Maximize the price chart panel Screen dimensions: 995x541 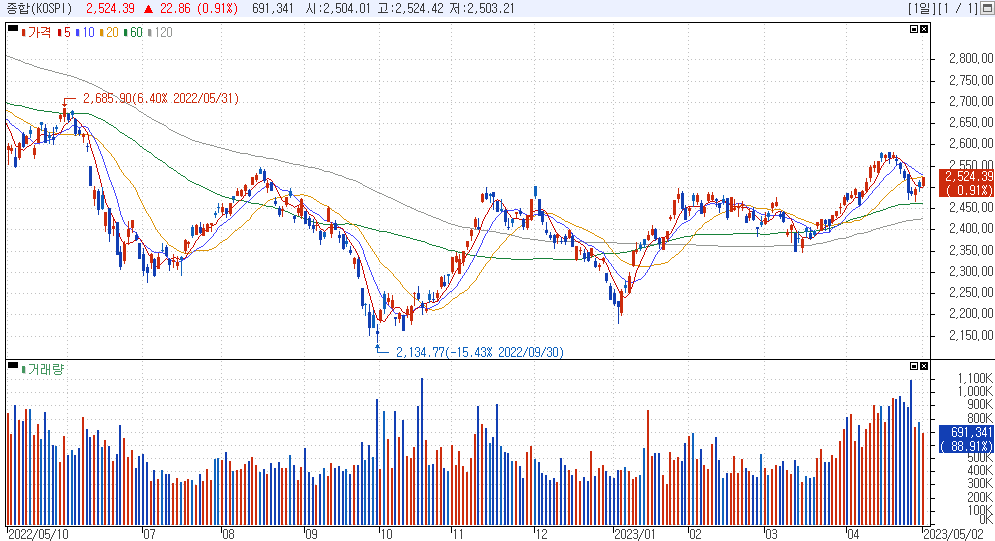[914, 29]
